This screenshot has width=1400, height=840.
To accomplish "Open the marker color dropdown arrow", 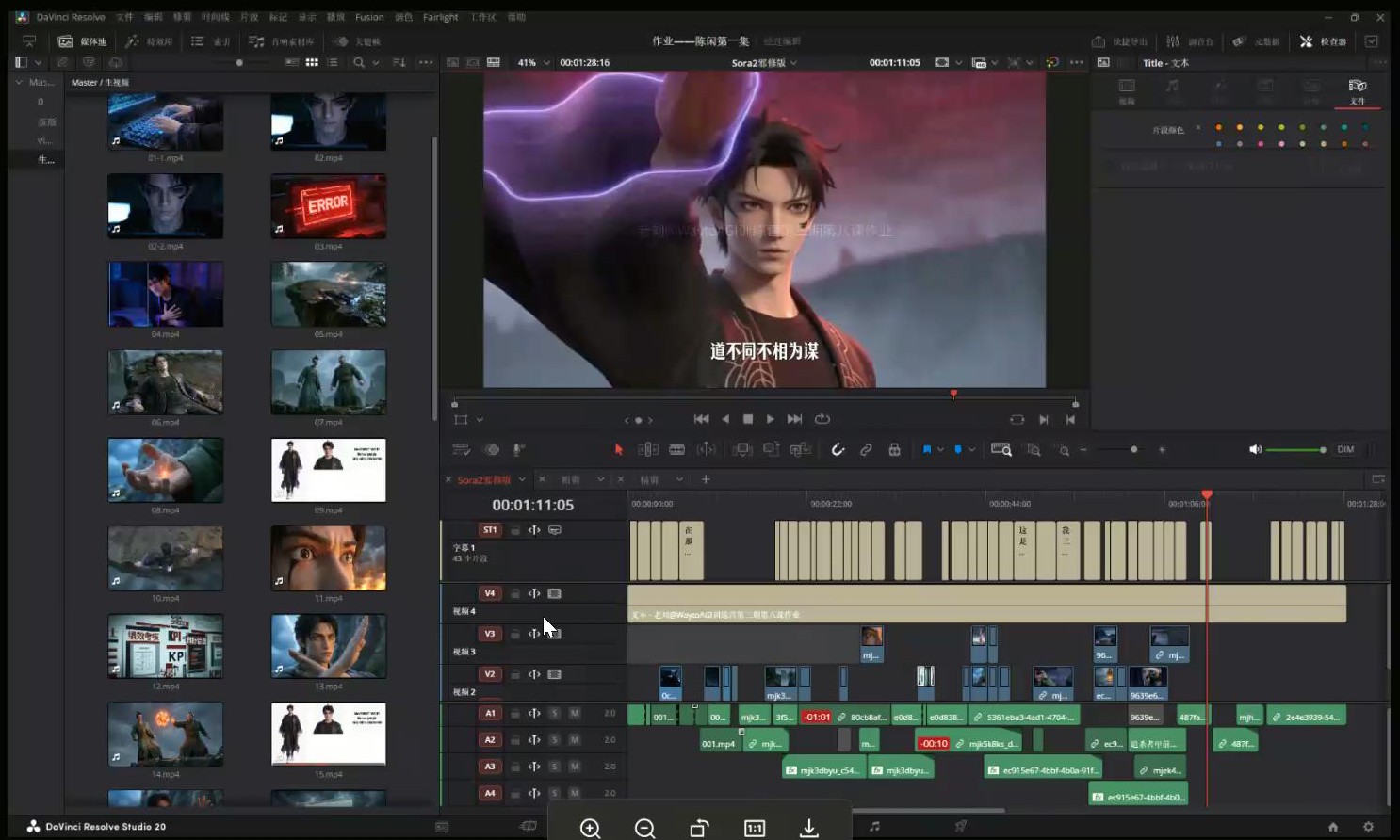I will [x=971, y=450].
